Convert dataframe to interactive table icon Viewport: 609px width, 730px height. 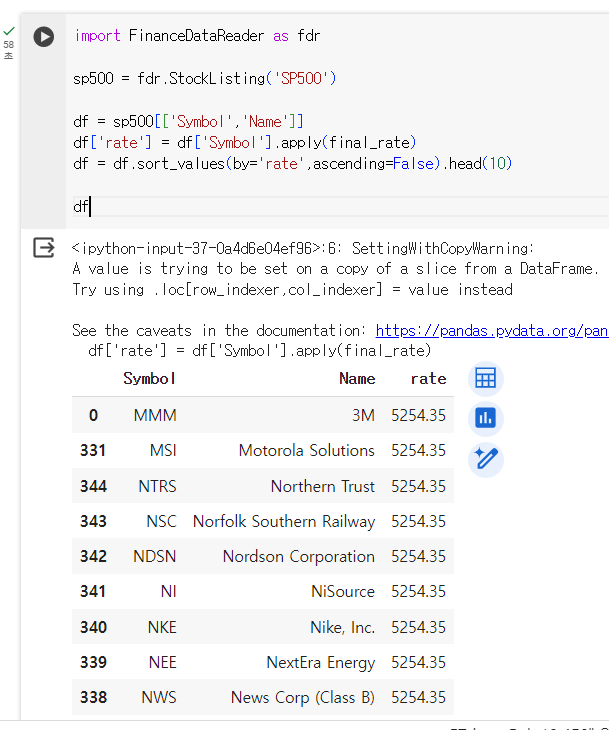click(486, 378)
